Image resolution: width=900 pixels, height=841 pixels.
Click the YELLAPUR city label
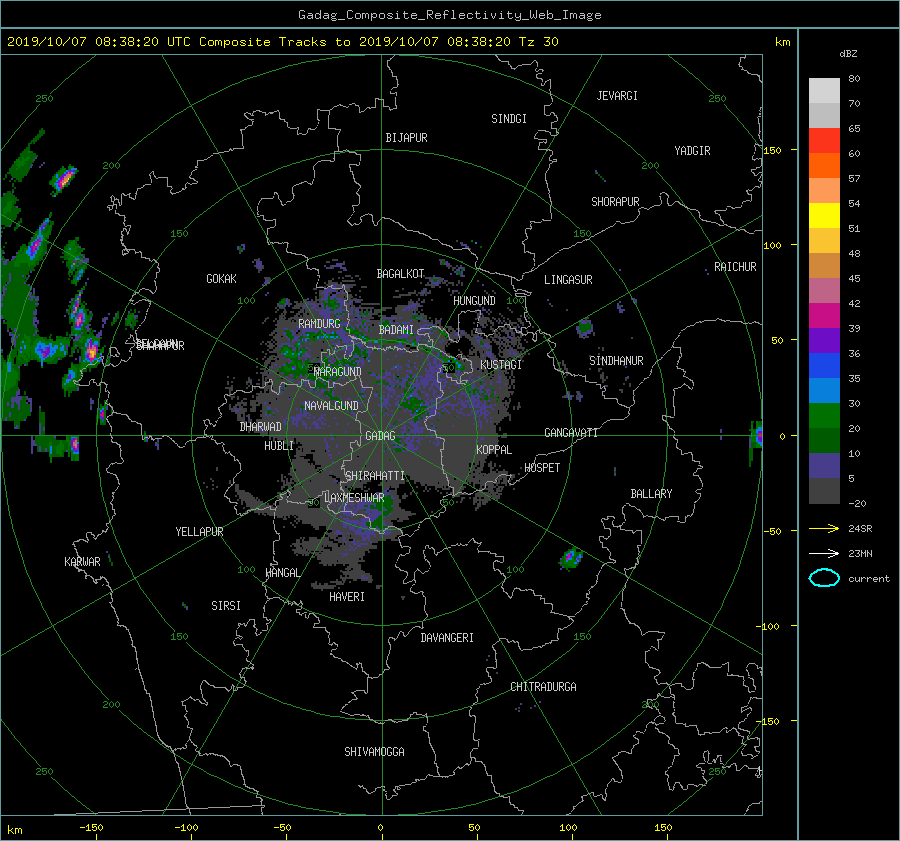[199, 532]
